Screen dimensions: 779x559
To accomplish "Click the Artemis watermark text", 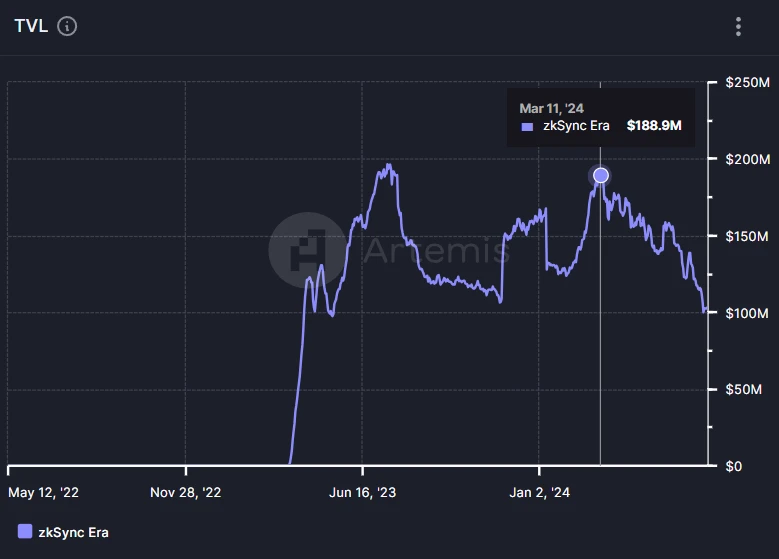I will [x=435, y=248].
